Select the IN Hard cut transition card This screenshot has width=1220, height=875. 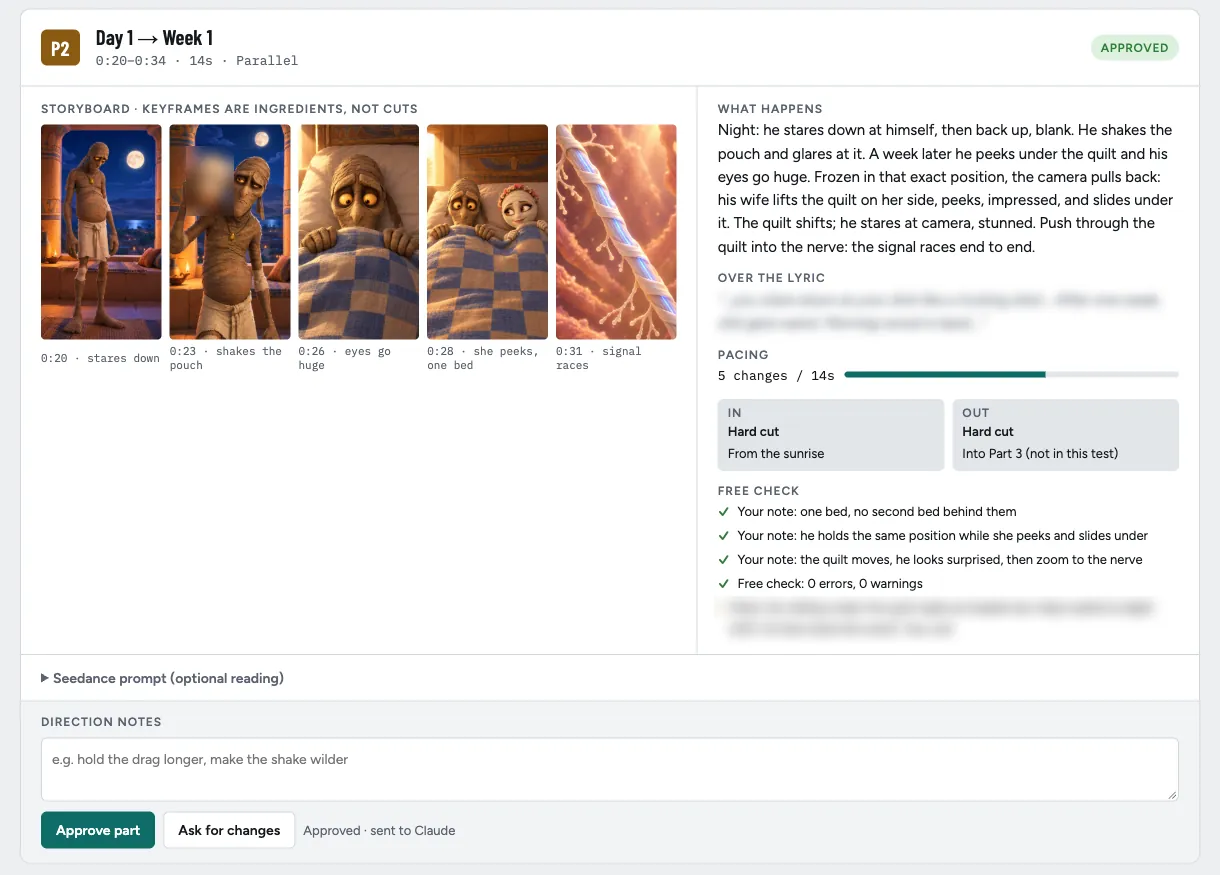click(x=831, y=435)
